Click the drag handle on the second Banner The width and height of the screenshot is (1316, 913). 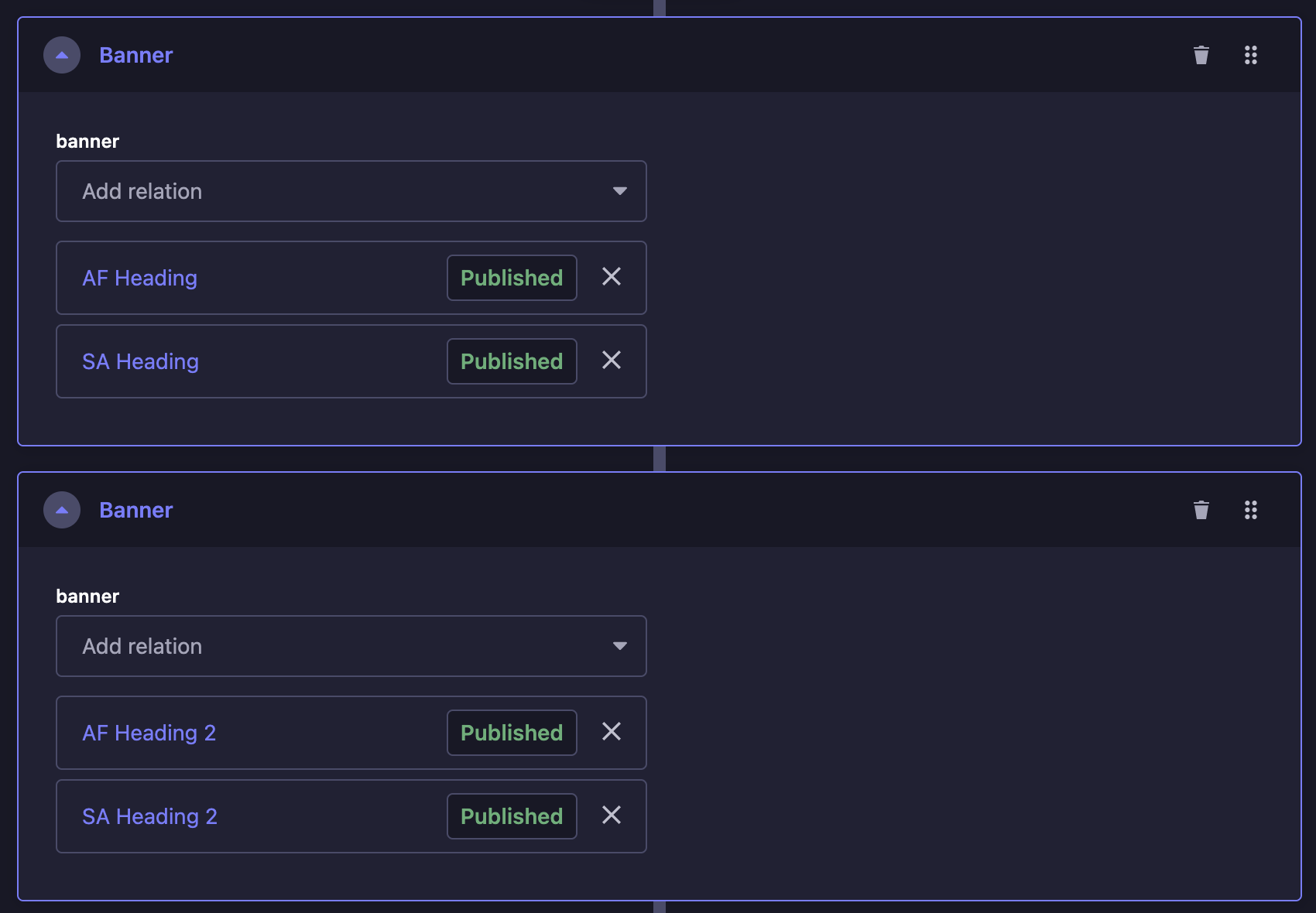pyautogui.click(x=1250, y=510)
